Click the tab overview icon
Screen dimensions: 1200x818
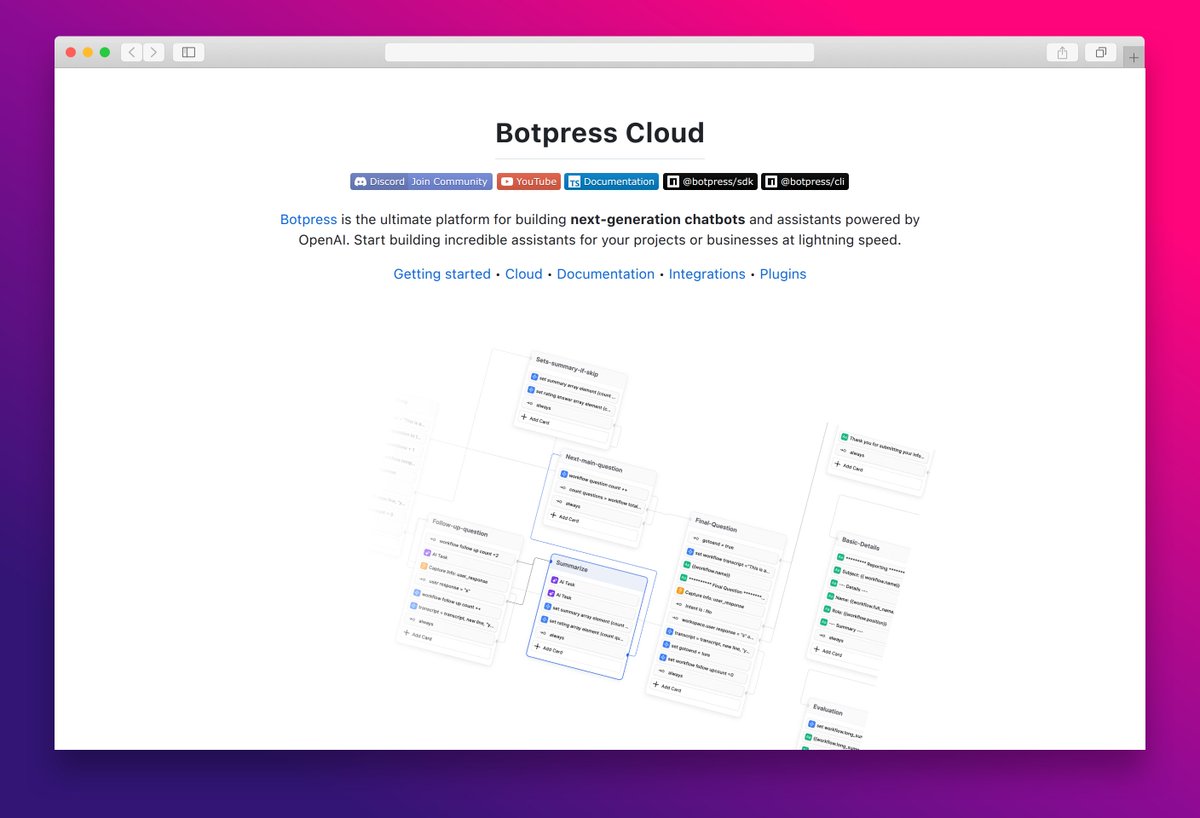(x=1100, y=52)
